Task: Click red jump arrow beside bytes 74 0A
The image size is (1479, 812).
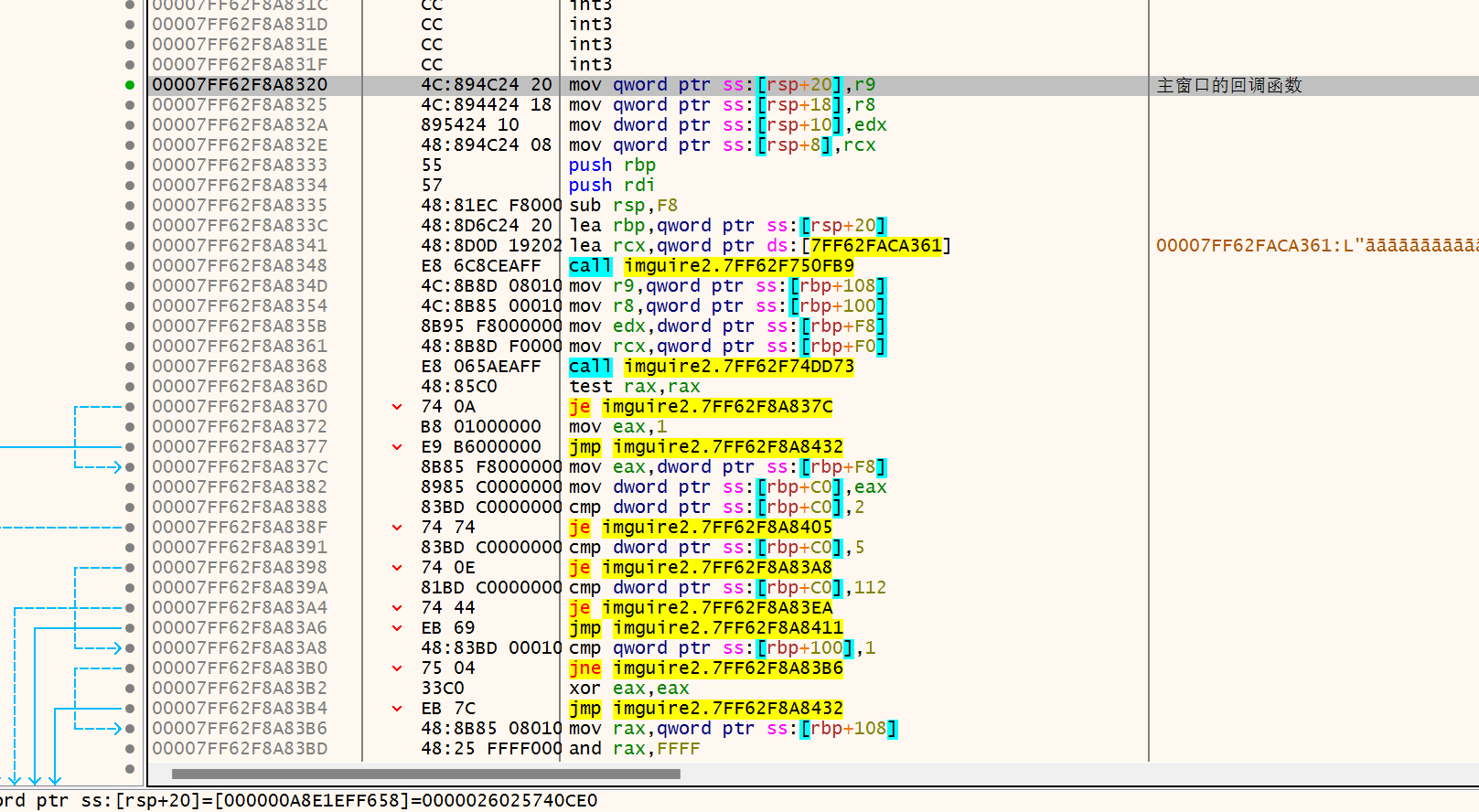Action: pos(397,407)
